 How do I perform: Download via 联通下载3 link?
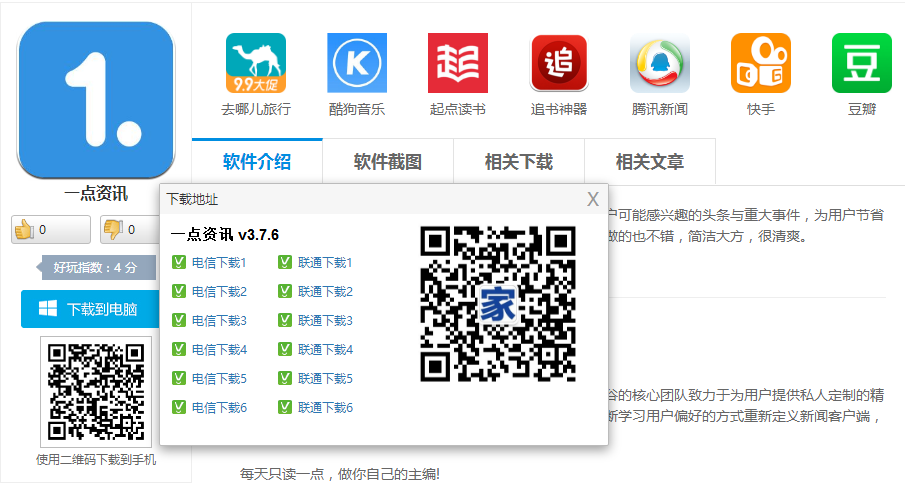pos(326,321)
